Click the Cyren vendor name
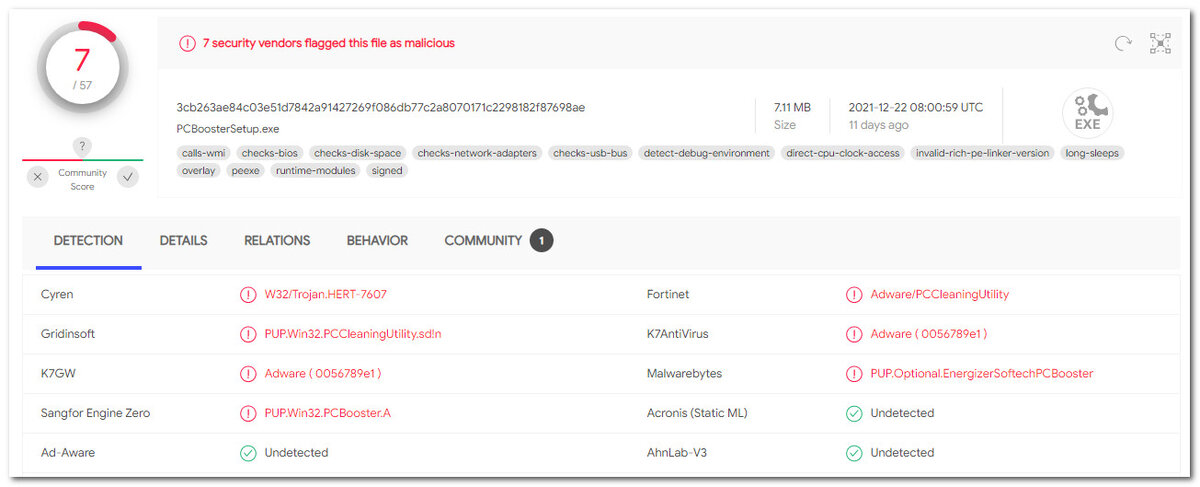This screenshot has width=1200, height=487. pyautogui.click(x=57, y=295)
